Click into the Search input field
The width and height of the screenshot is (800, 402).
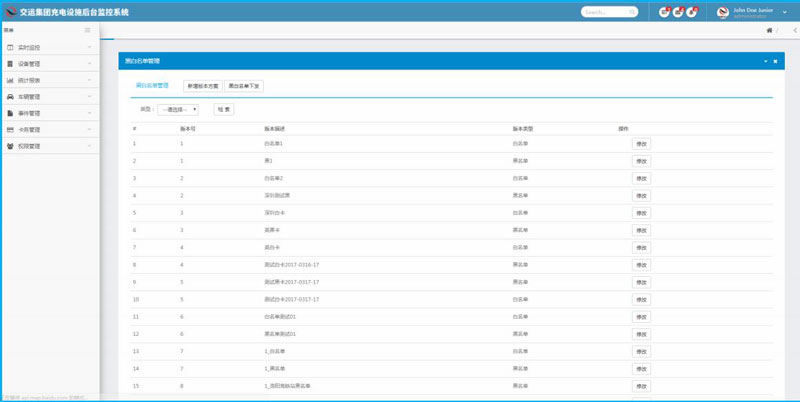(603, 12)
